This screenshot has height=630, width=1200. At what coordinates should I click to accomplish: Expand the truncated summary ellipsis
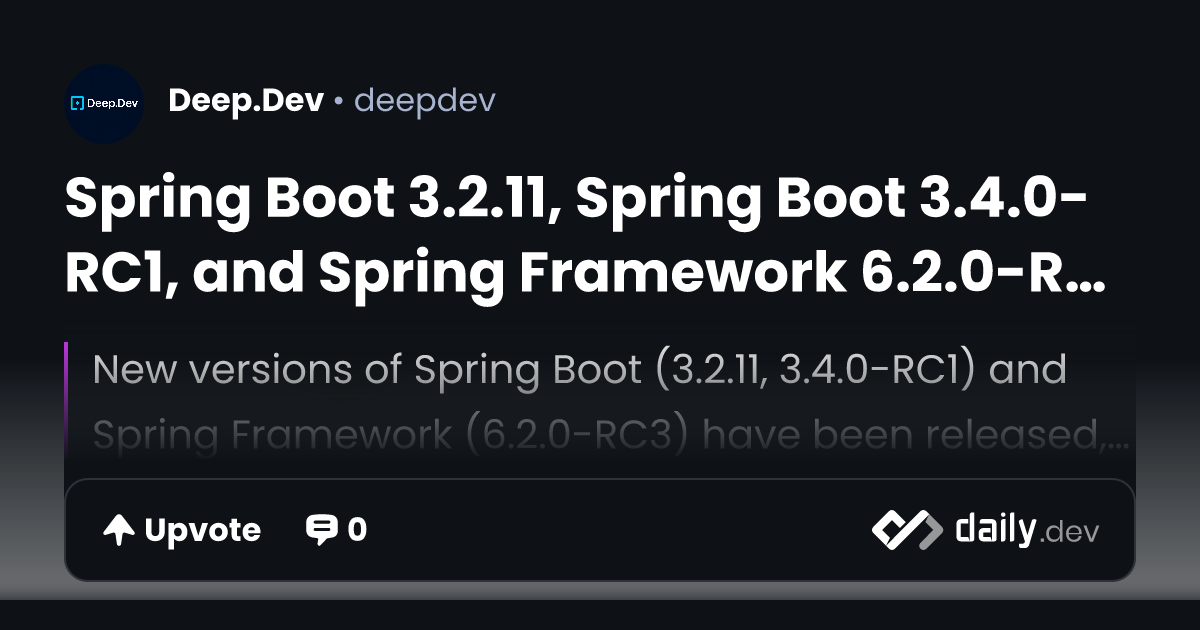tap(1120, 436)
